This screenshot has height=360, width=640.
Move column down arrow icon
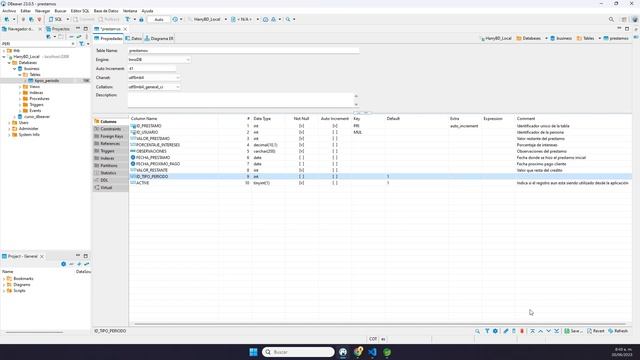pos(549,331)
